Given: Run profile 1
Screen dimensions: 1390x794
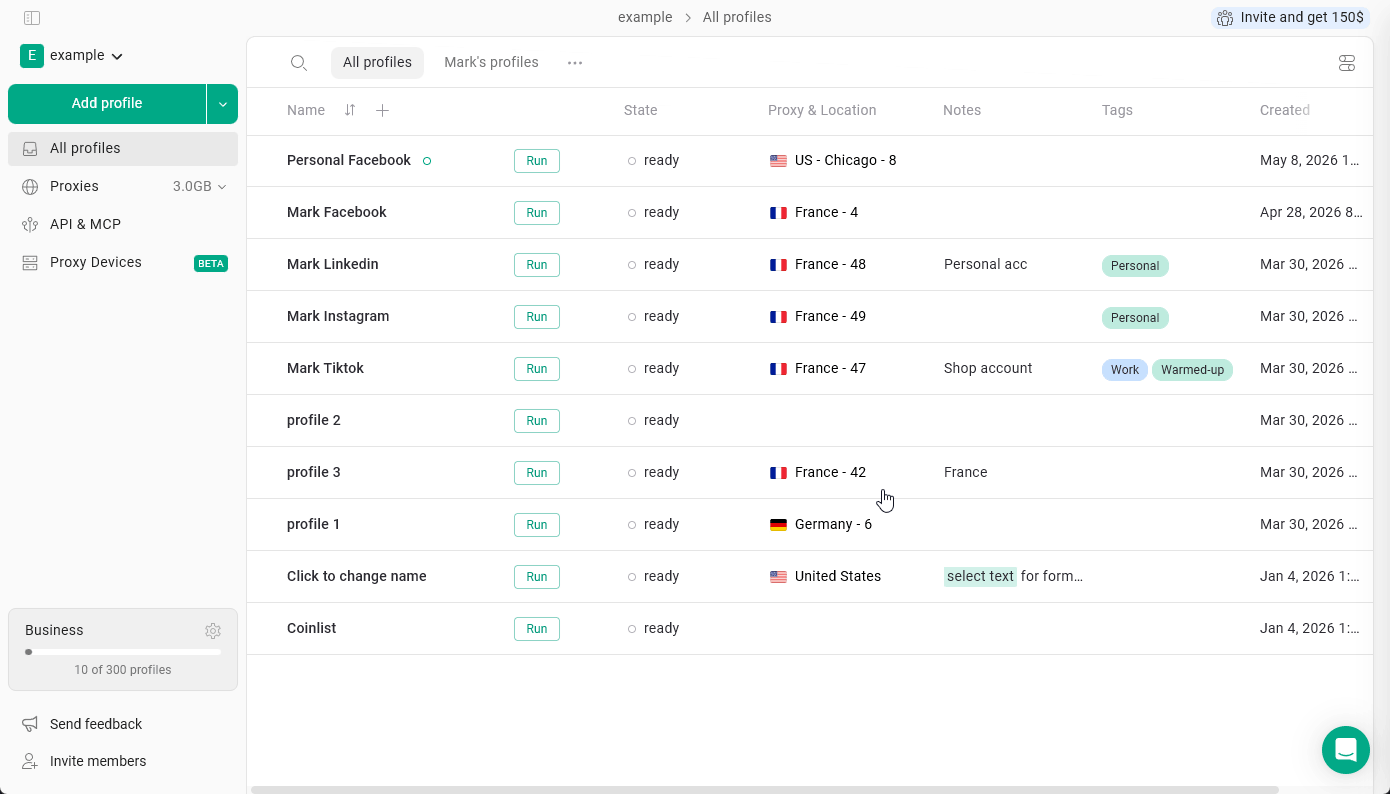Looking at the screenshot, I should click(537, 525).
